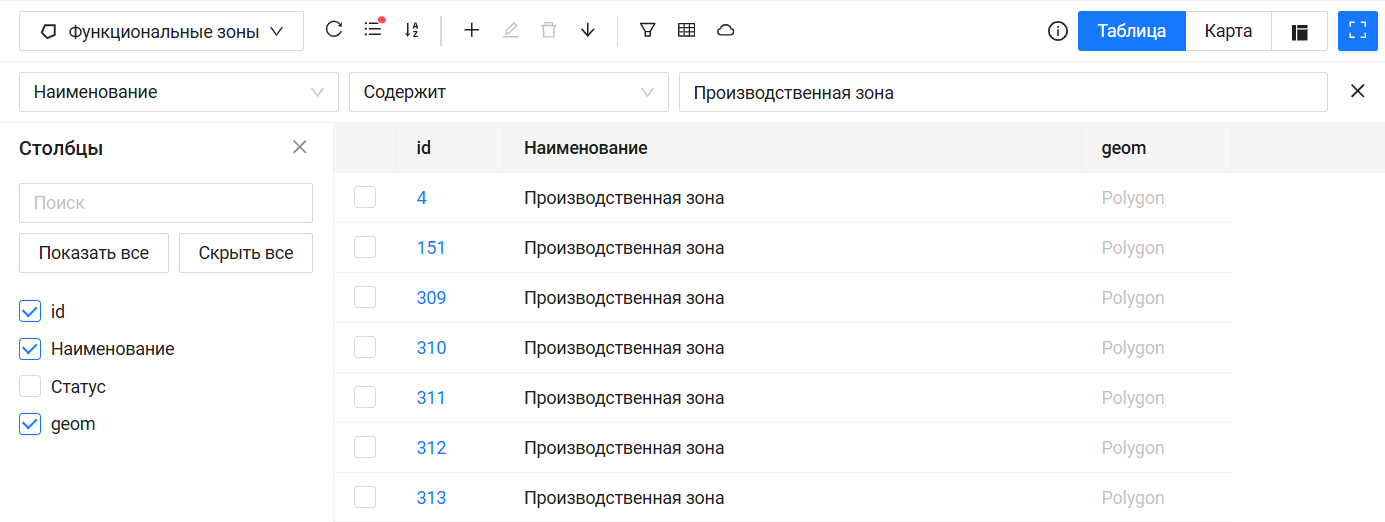Viewport: 1385px width, 522px height.
Task: Uncheck the id column checkbox
Action: coord(30,312)
